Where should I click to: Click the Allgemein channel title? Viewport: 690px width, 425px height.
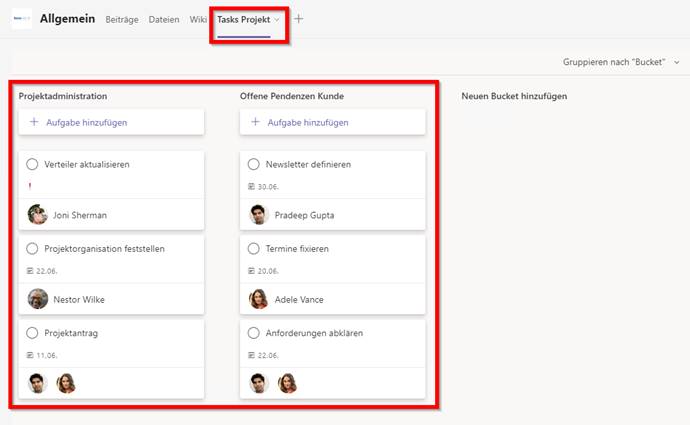coord(67,18)
